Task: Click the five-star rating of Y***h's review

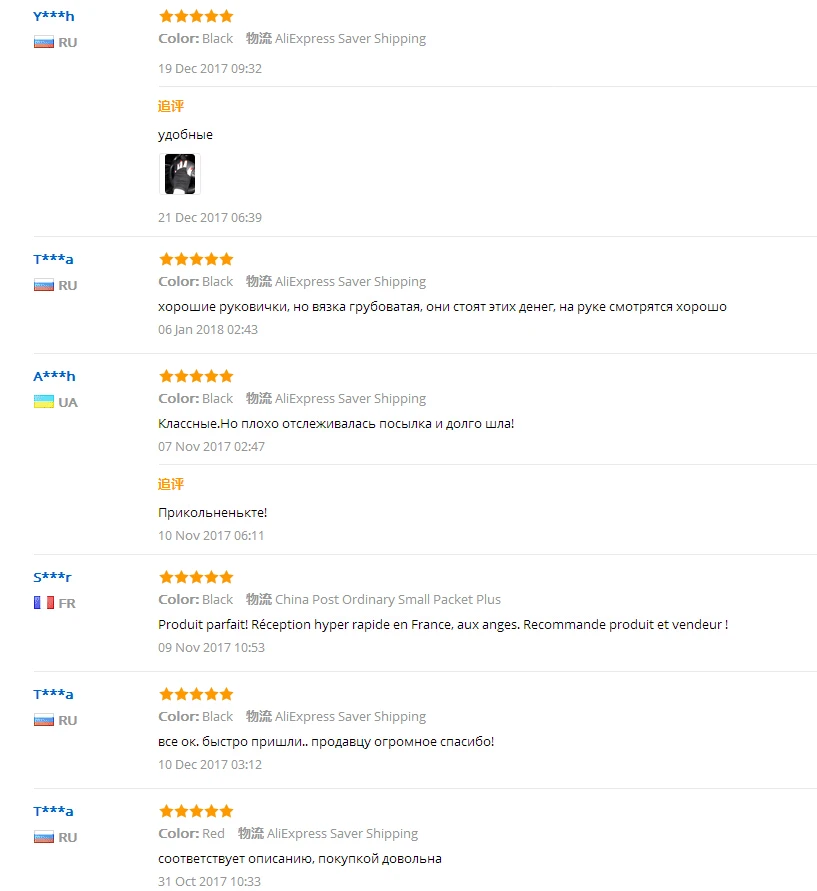Action: tap(196, 16)
